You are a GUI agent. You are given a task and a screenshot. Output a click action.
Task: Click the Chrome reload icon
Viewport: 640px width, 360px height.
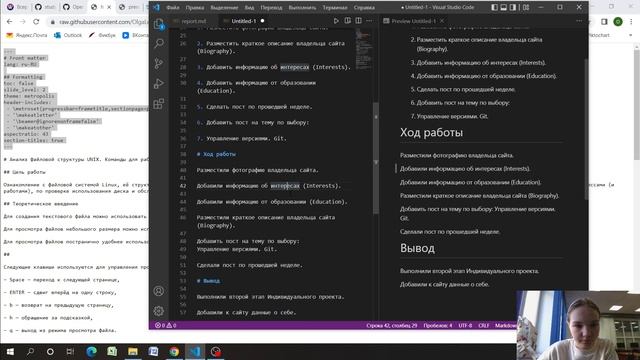coord(36,22)
